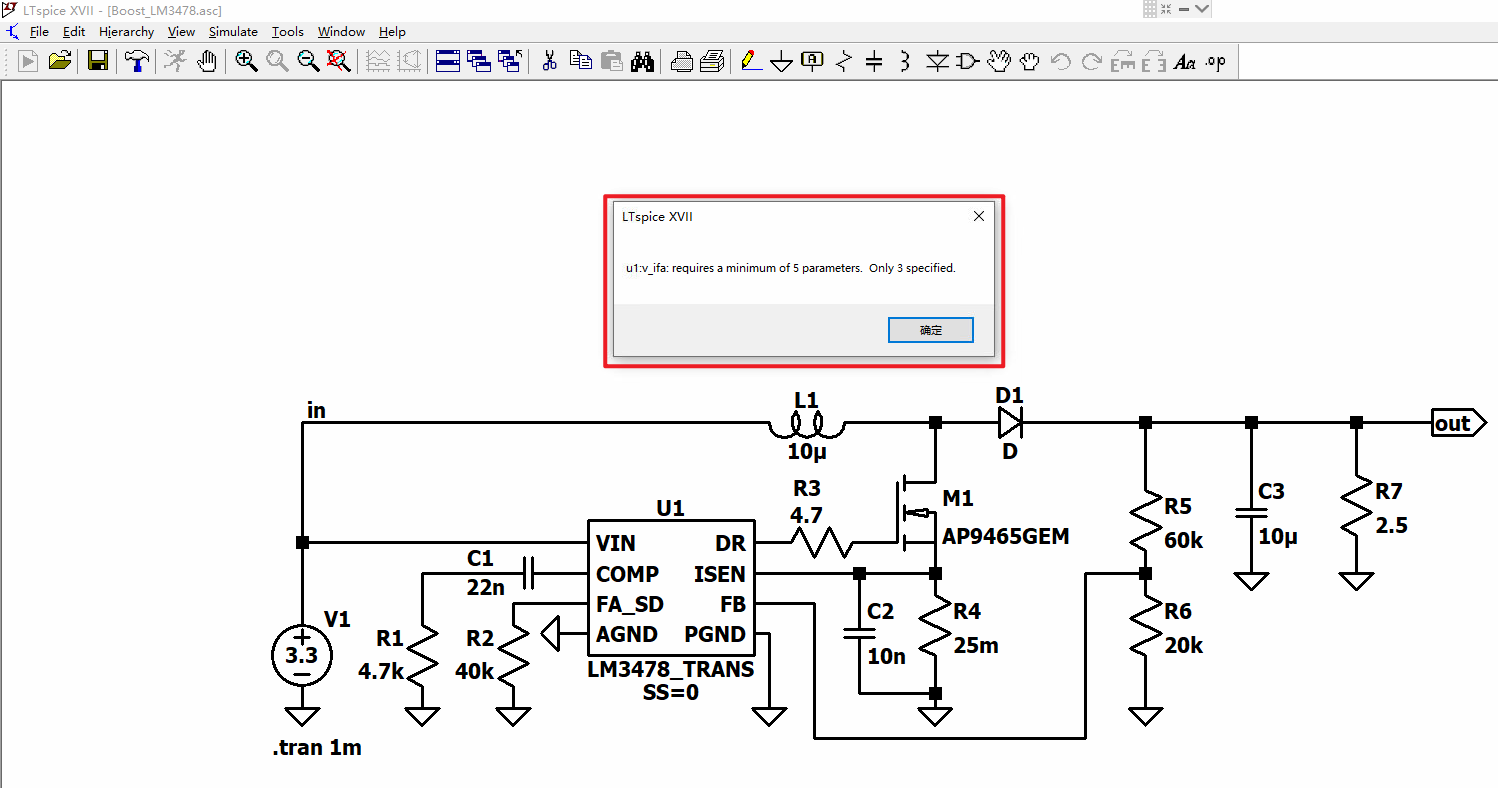Select the inductor placement tool

tap(904, 61)
